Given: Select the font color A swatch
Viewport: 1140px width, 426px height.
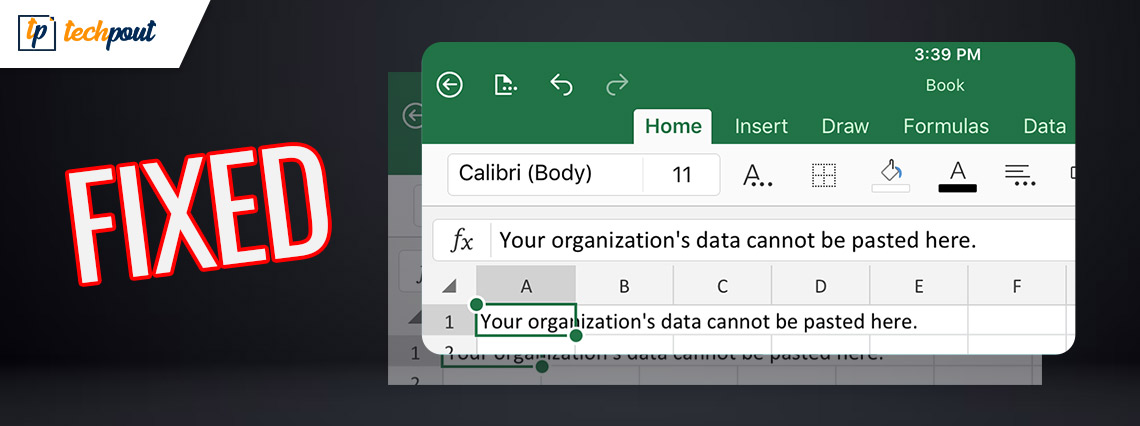Looking at the screenshot, I should coord(958,177).
